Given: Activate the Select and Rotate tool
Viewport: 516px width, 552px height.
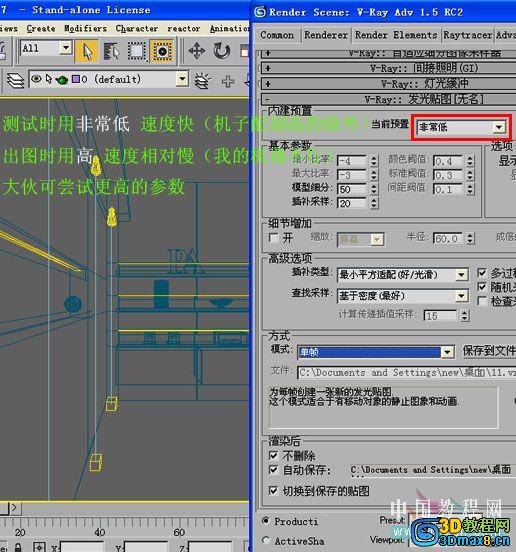Looking at the screenshot, I should (222, 51).
